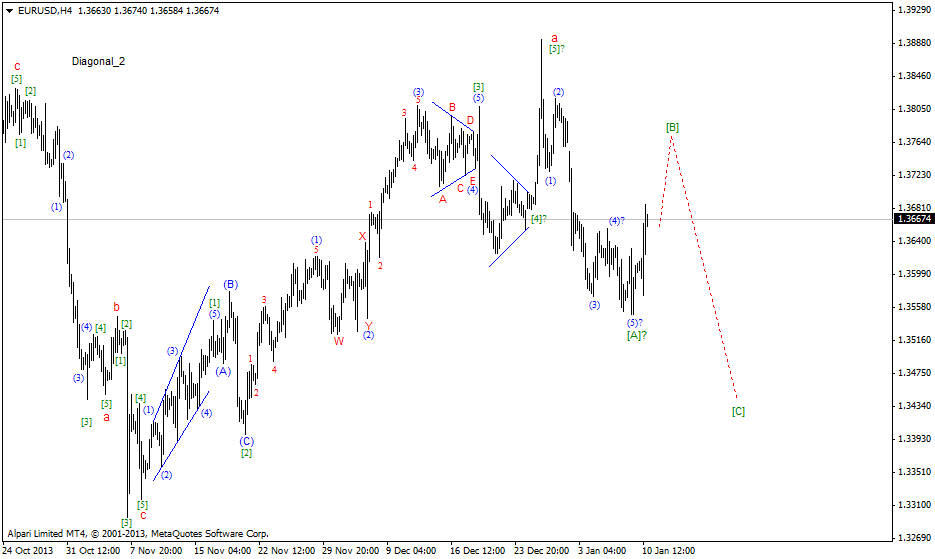Click the blue (B) wave label
935x559 pixels.
point(231,285)
